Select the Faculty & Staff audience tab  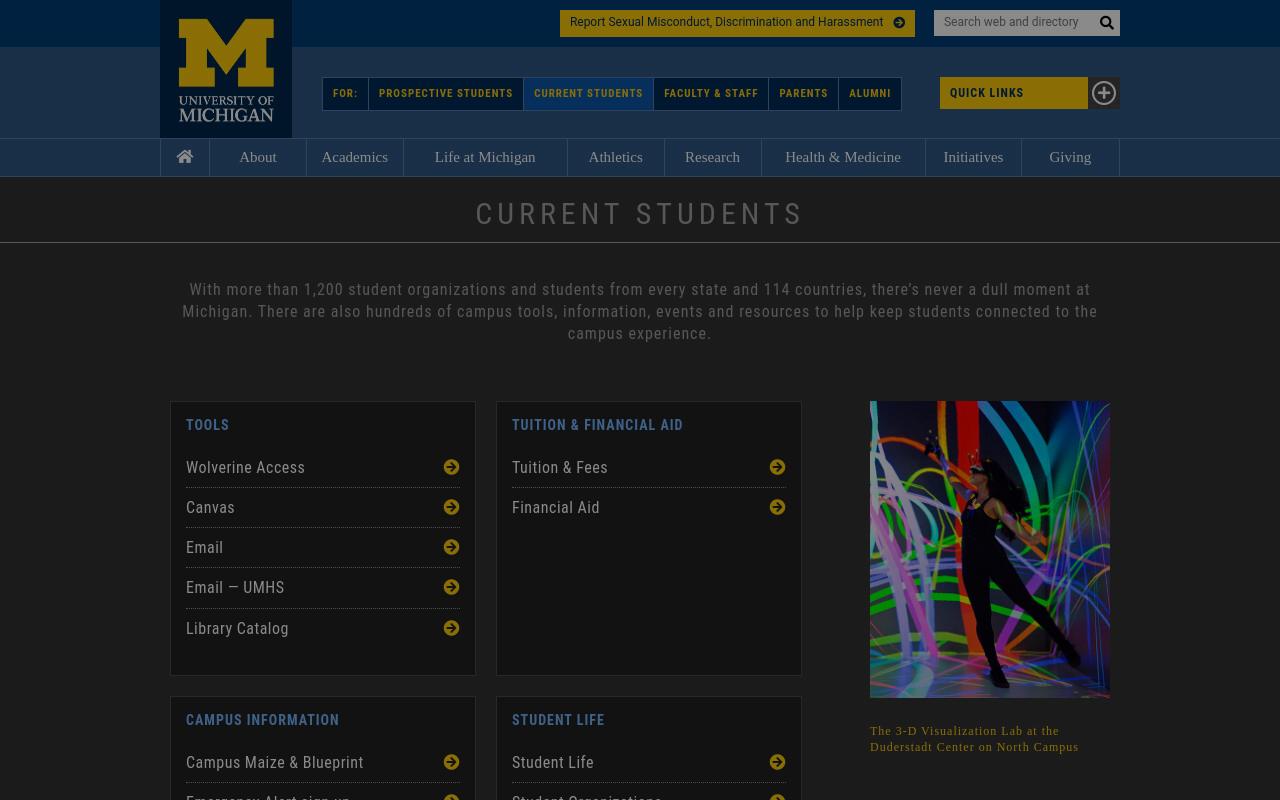click(x=711, y=94)
